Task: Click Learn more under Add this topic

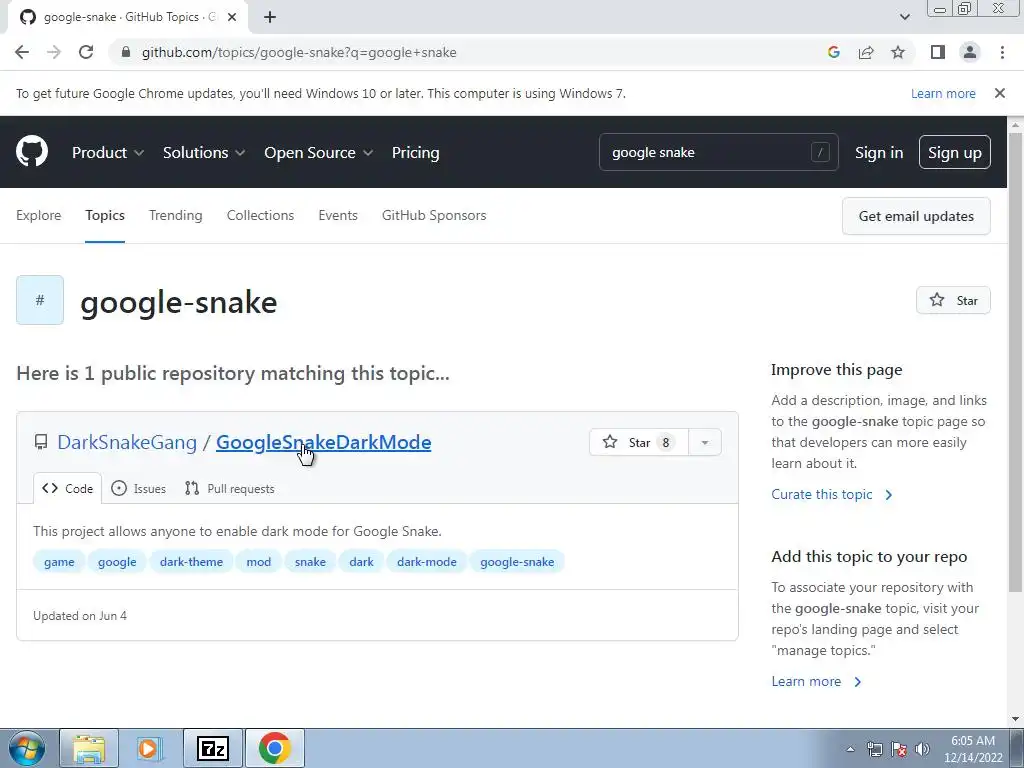Action: point(816,681)
